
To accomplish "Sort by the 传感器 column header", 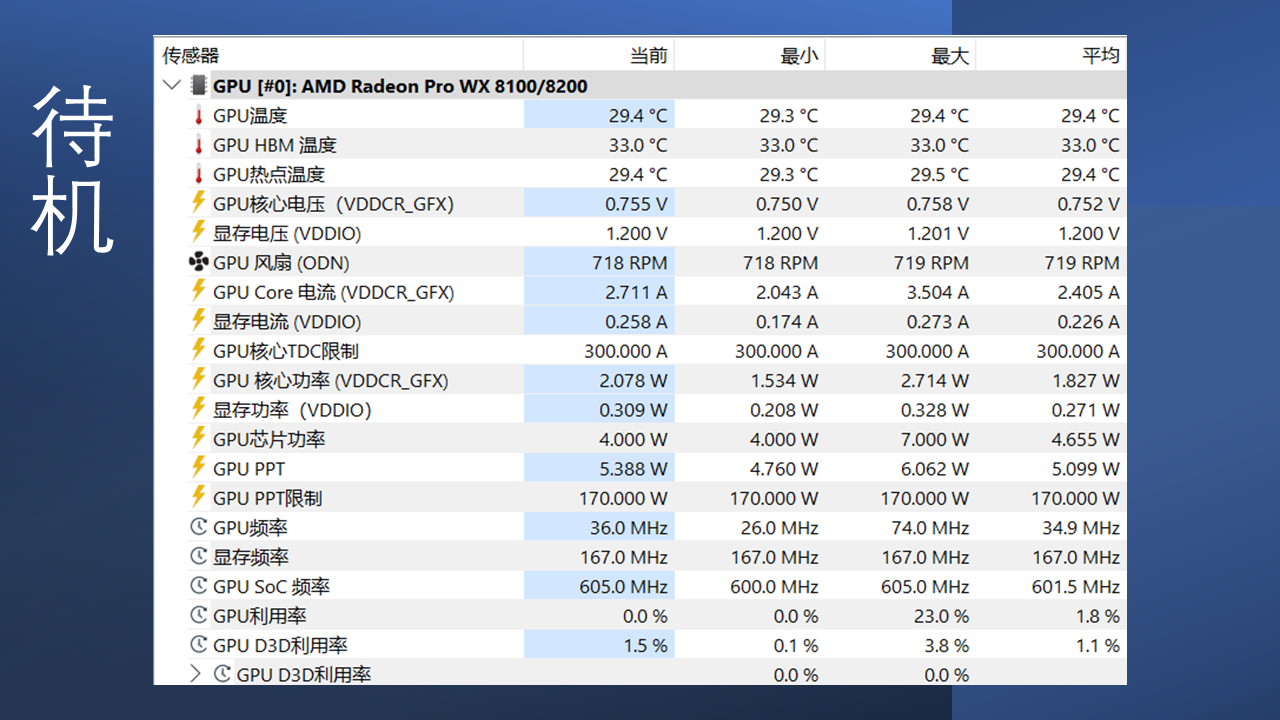I will click(x=338, y=55).
